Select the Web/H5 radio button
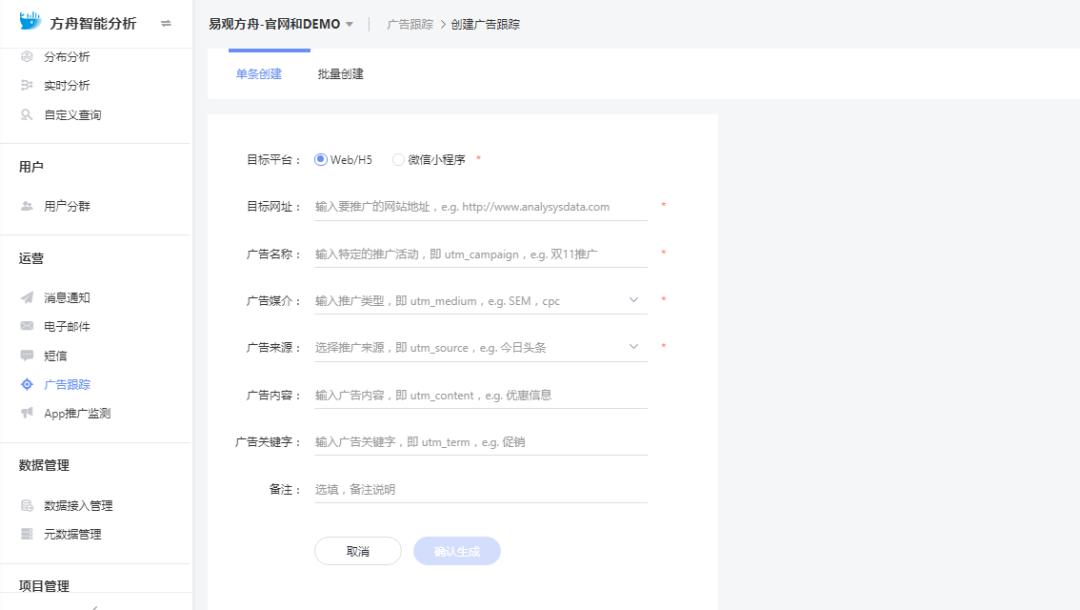The width and height of the screenshot is (1080, 610). click(x=320, y=160)
